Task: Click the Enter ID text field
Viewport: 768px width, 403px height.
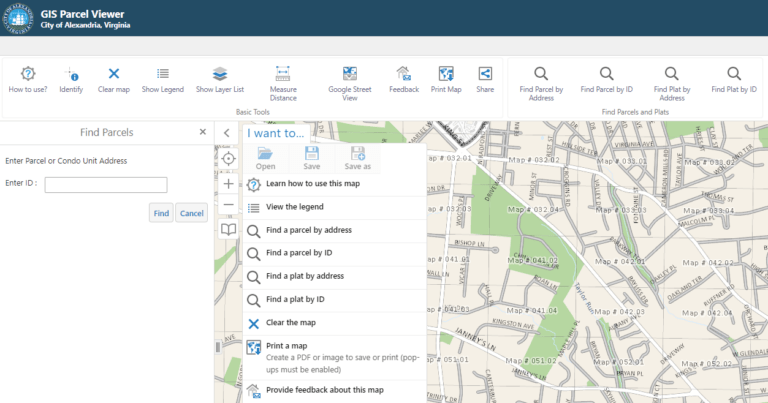Action: pos(106,184)
